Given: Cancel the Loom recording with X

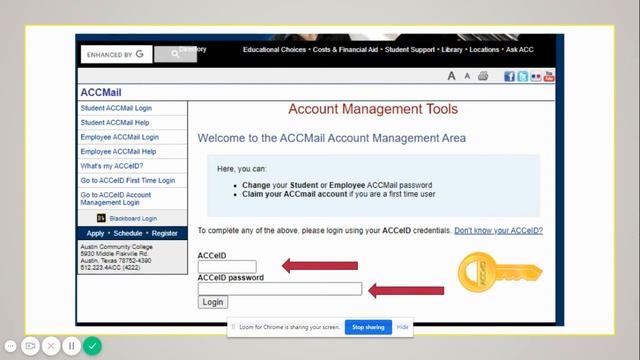Looking at the screenshot, I should (x=51, y=346).
